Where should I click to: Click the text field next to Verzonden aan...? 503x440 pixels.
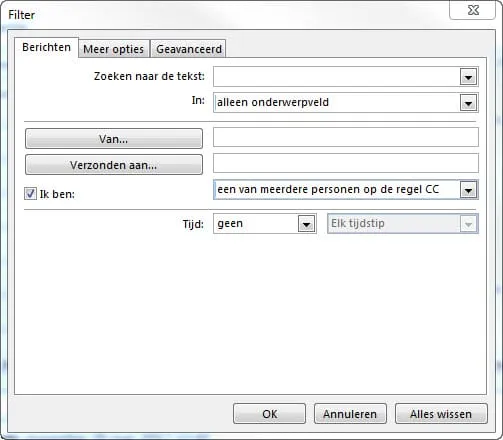346,163
